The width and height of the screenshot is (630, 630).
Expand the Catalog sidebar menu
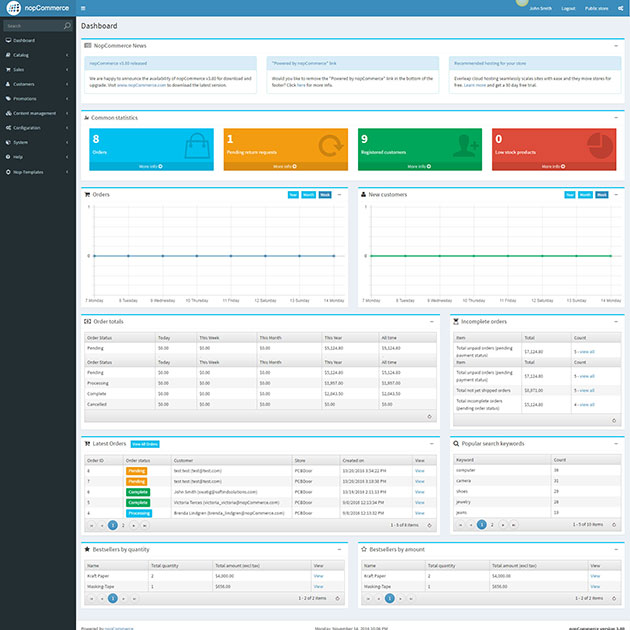click(x=38, y=55)
